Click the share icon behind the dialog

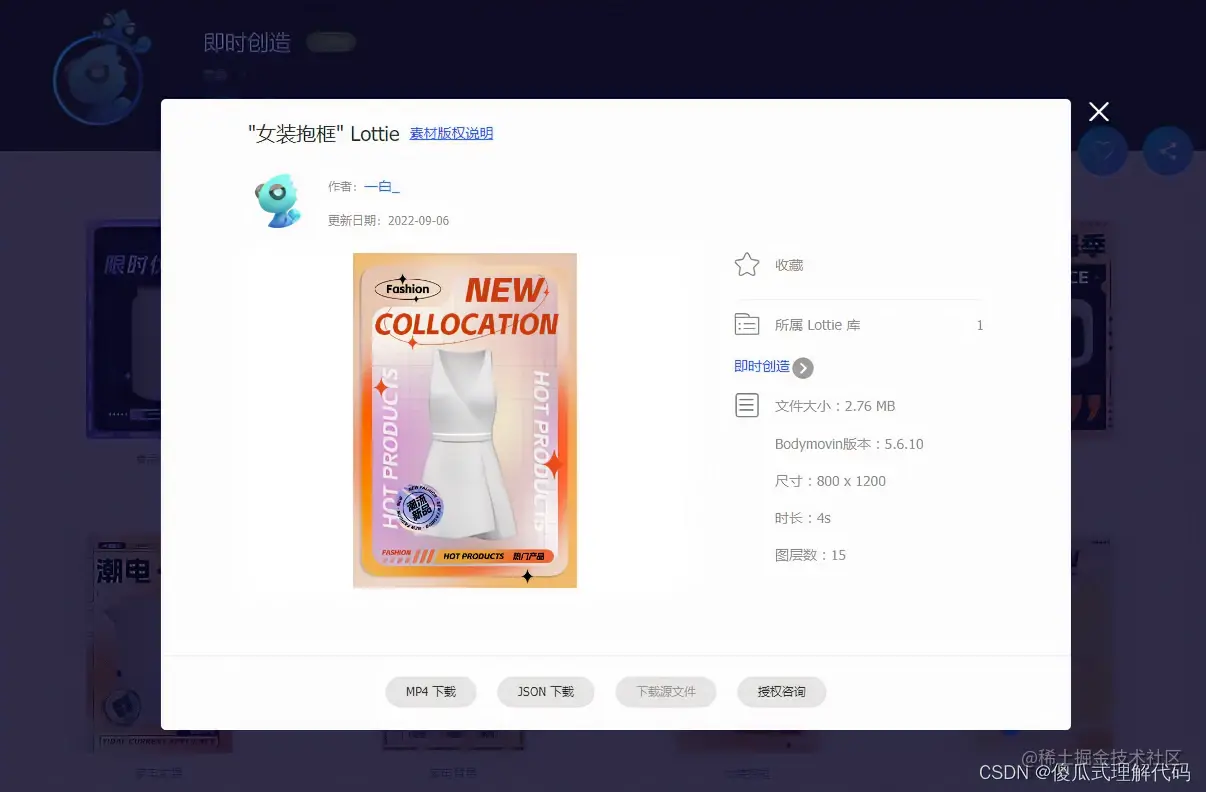pos(1168,151)
